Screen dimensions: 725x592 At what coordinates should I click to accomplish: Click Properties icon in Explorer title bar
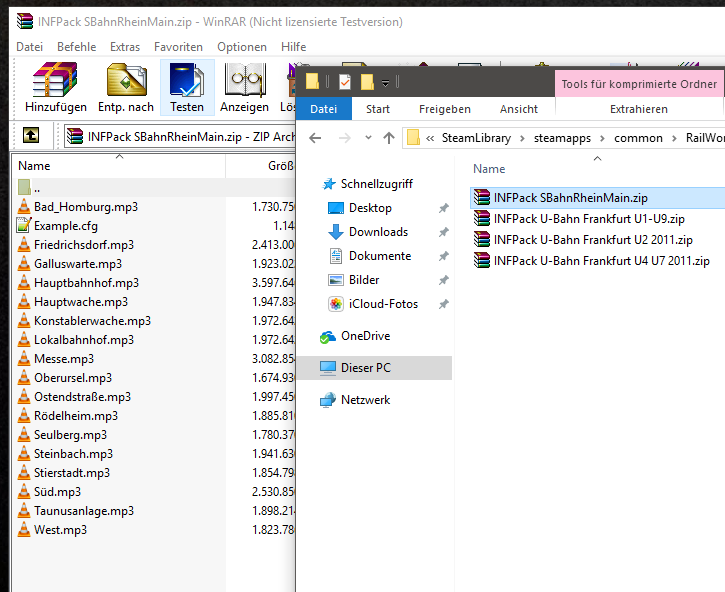point(345,82)
